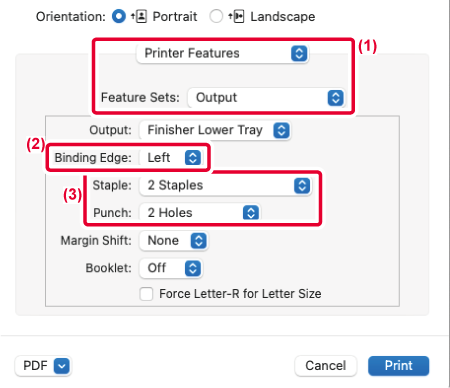Click the Binding Edge blue arrows icon
Image resolution: width=450 pixels, height=388 pixels.
click(193, 158)
